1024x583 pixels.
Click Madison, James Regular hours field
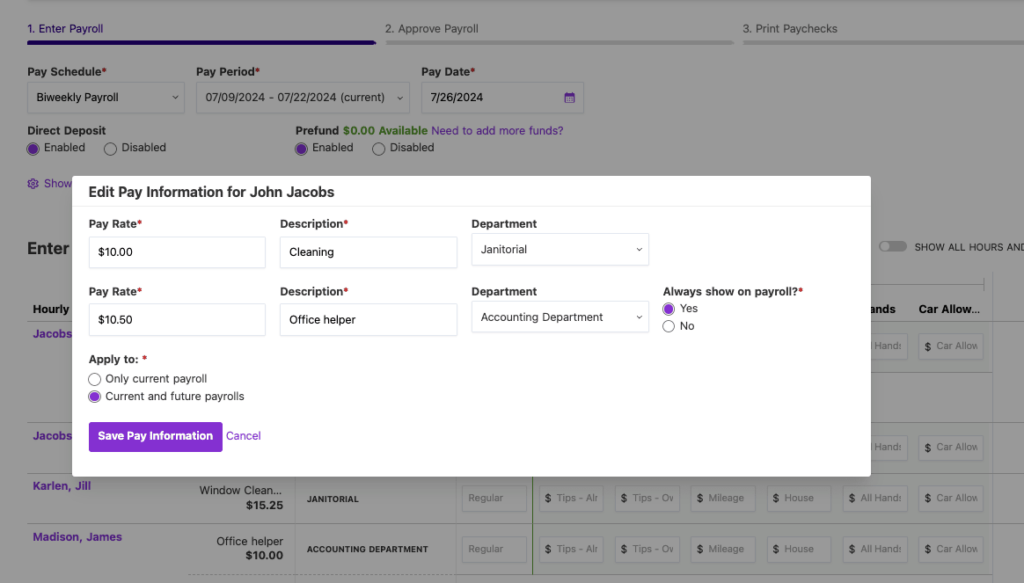[x=494, y=549]
